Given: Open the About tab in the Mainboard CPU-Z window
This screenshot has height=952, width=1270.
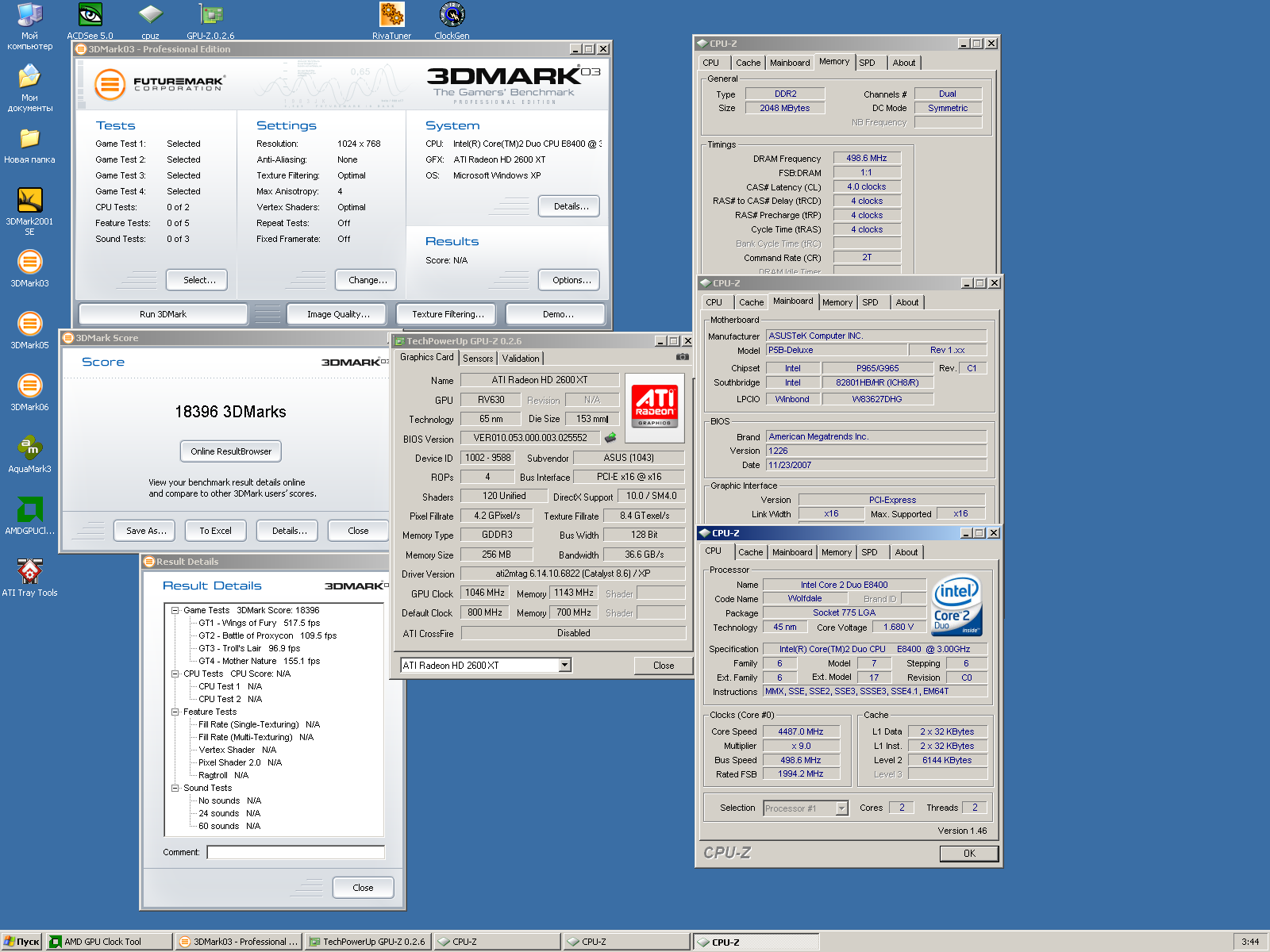Looking at the screenshot, I should pyautogui.click(x=907, y=302).
